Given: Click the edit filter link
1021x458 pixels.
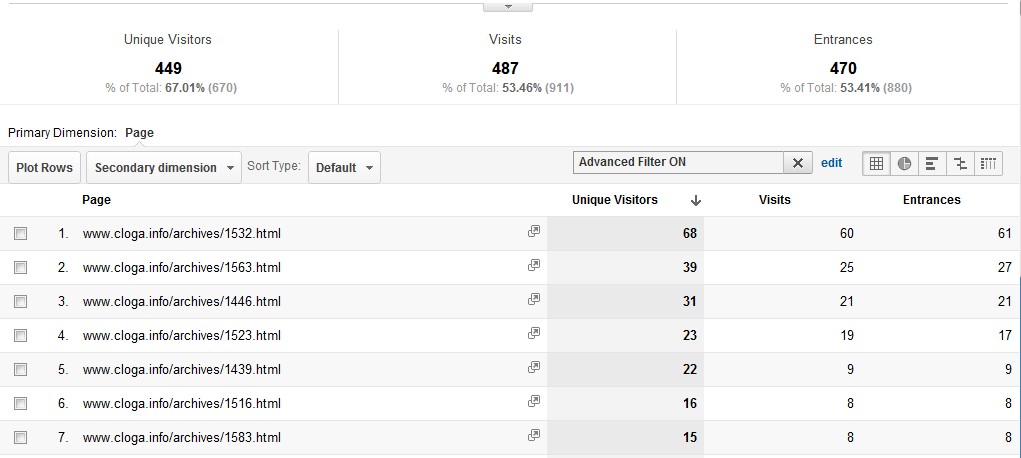Looking at the screenshot, I should pos(832,163).
